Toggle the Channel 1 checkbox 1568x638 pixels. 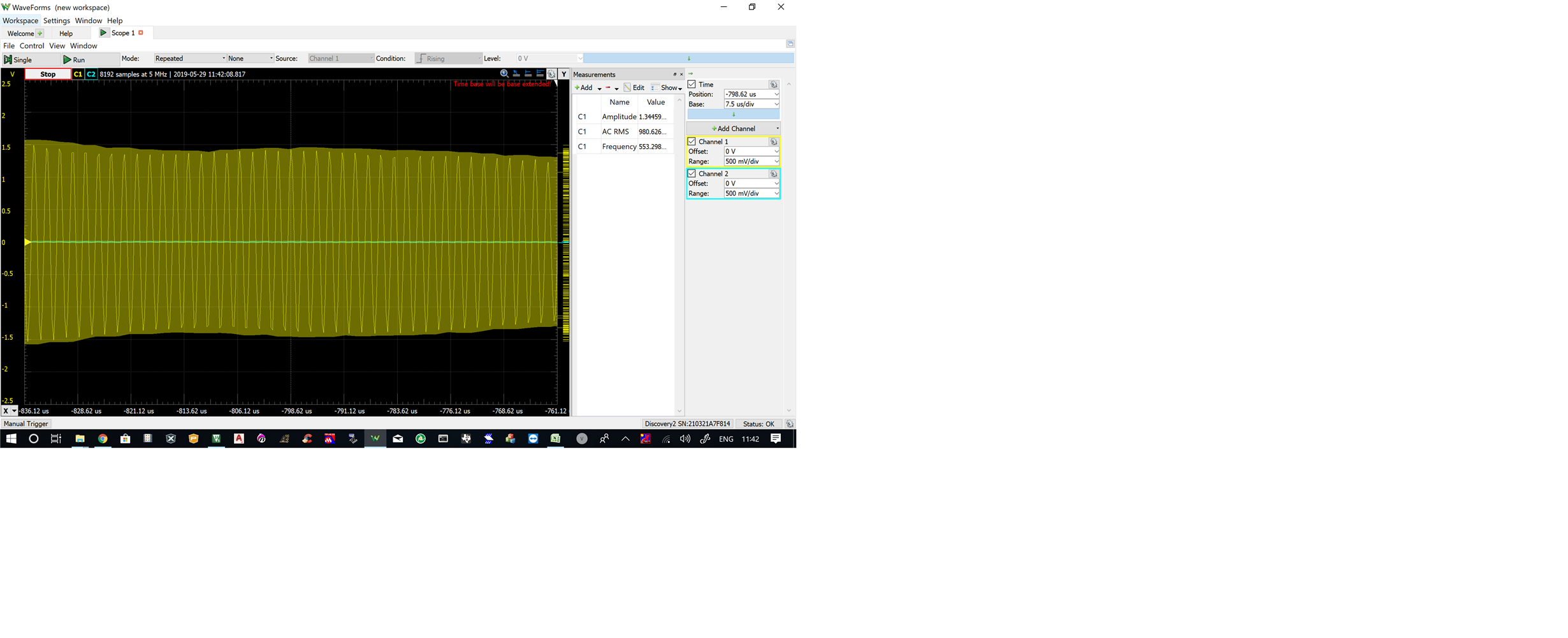(x=692, y=141)
